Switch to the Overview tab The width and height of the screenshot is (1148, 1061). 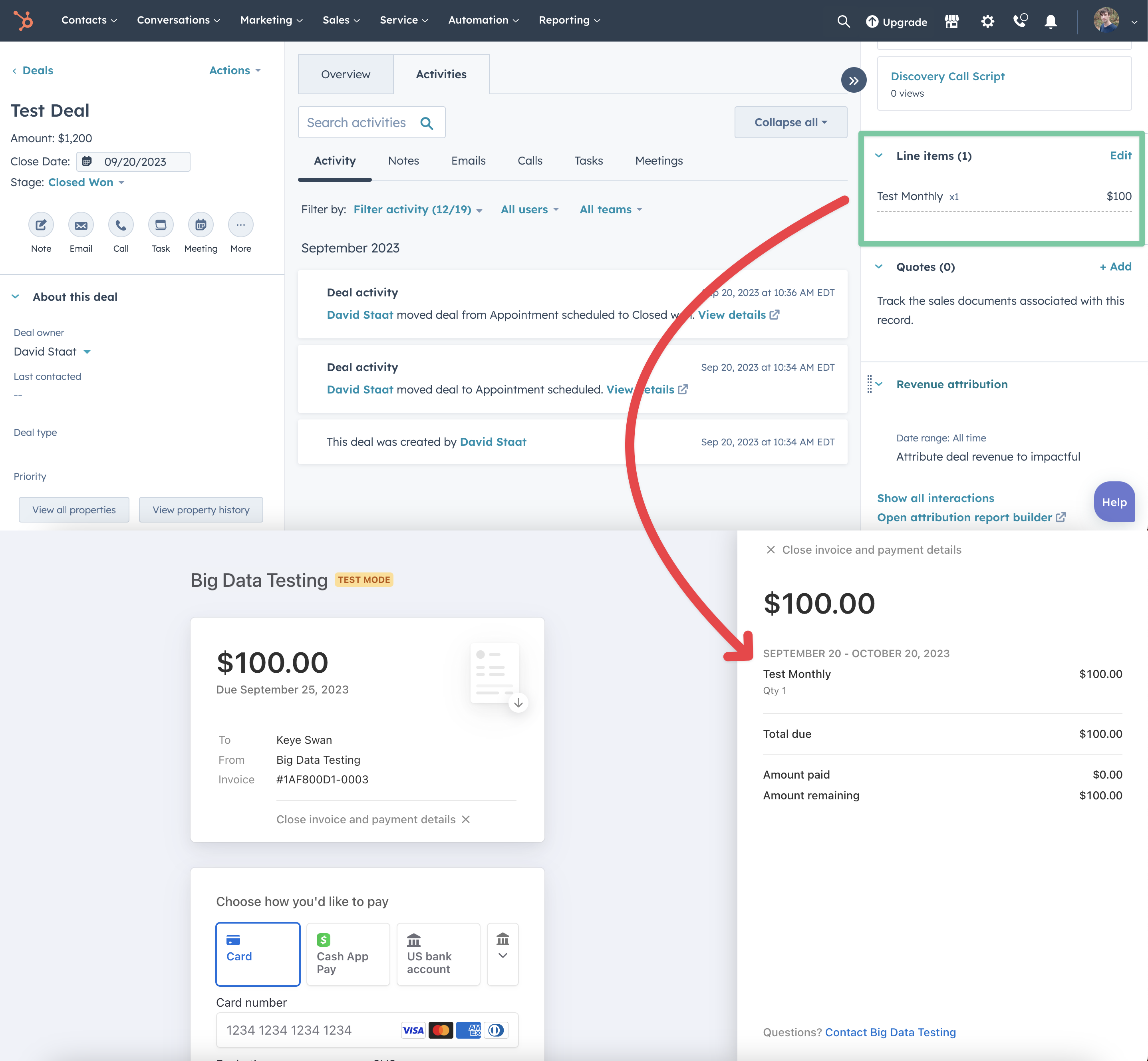point(345,74)
